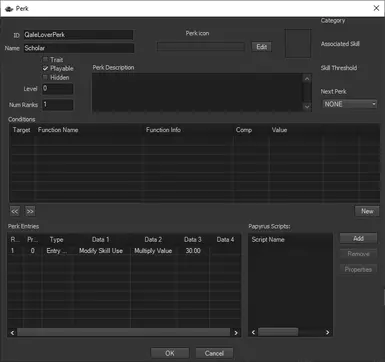Click the Name field containing Scholar
Screen dimensions: 385x362
(x=79, y=48)
